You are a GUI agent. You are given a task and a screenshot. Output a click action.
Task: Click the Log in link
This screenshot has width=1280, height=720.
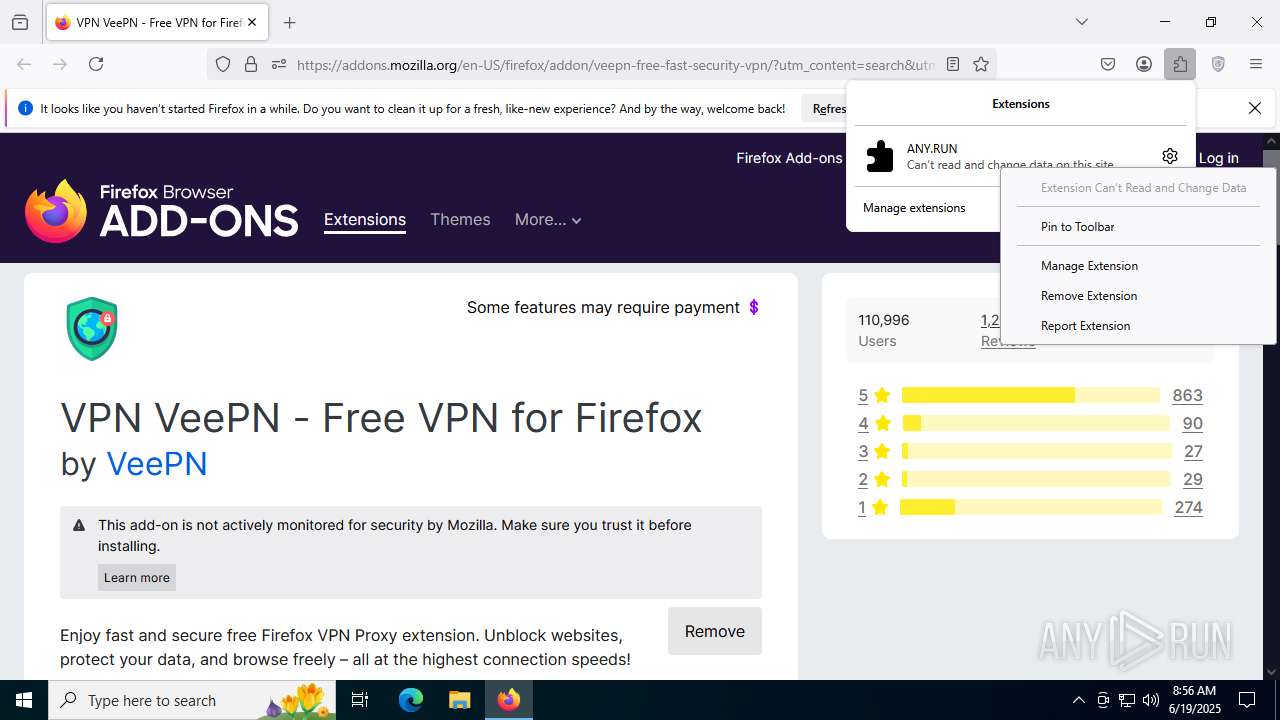(x=1218, y=158)
